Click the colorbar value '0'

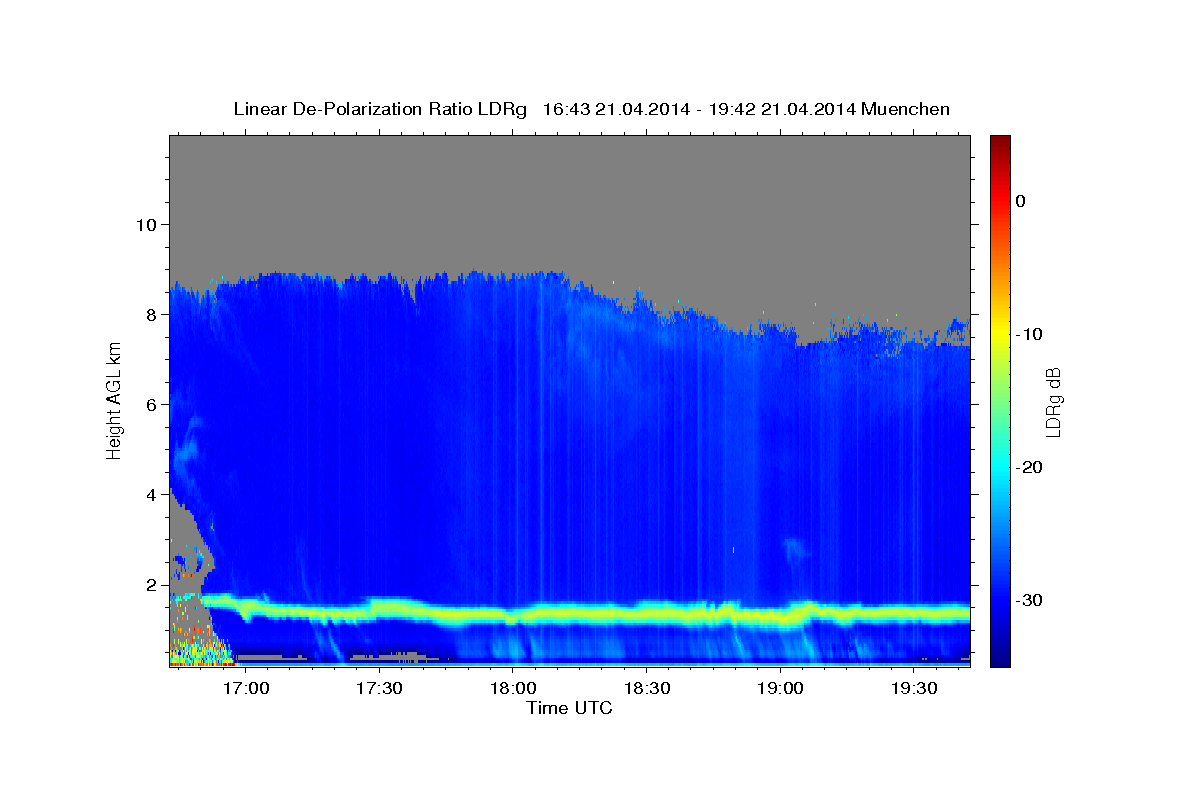click(x=1020, y=201)
